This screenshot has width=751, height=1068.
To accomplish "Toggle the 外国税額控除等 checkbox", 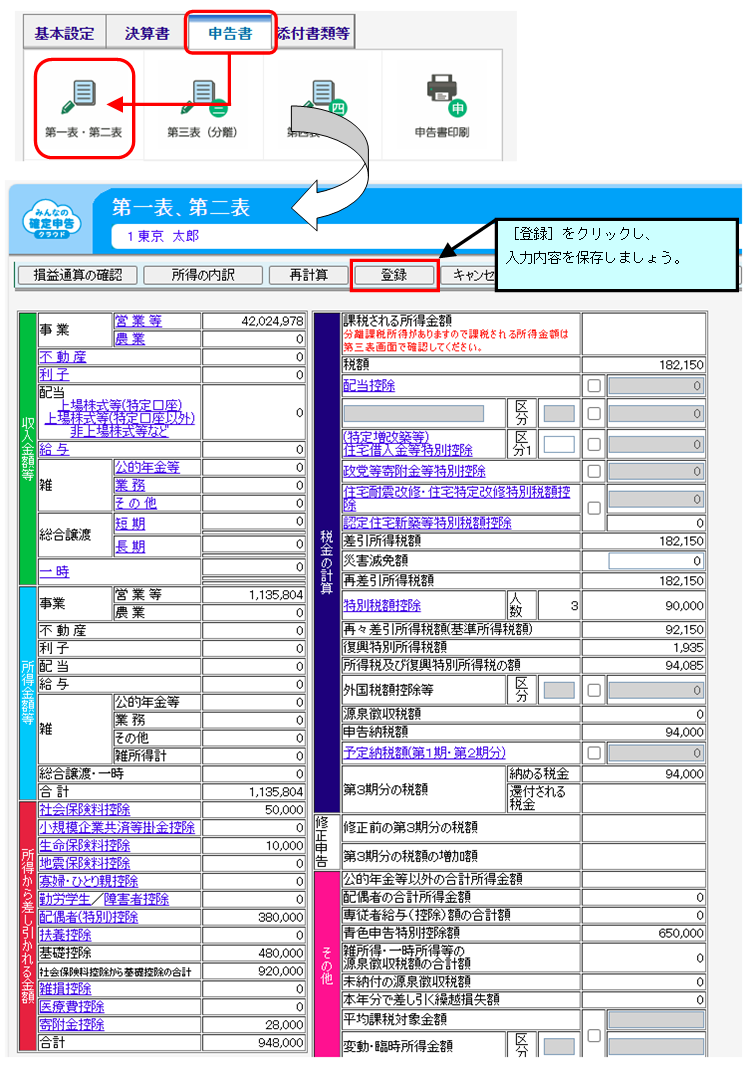I will (594, 690).
